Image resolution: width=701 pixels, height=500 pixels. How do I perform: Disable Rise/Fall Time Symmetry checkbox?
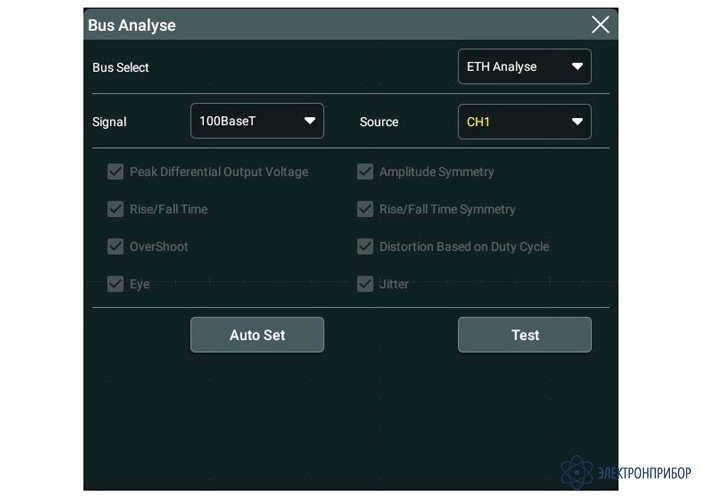(x=365, y=209)
